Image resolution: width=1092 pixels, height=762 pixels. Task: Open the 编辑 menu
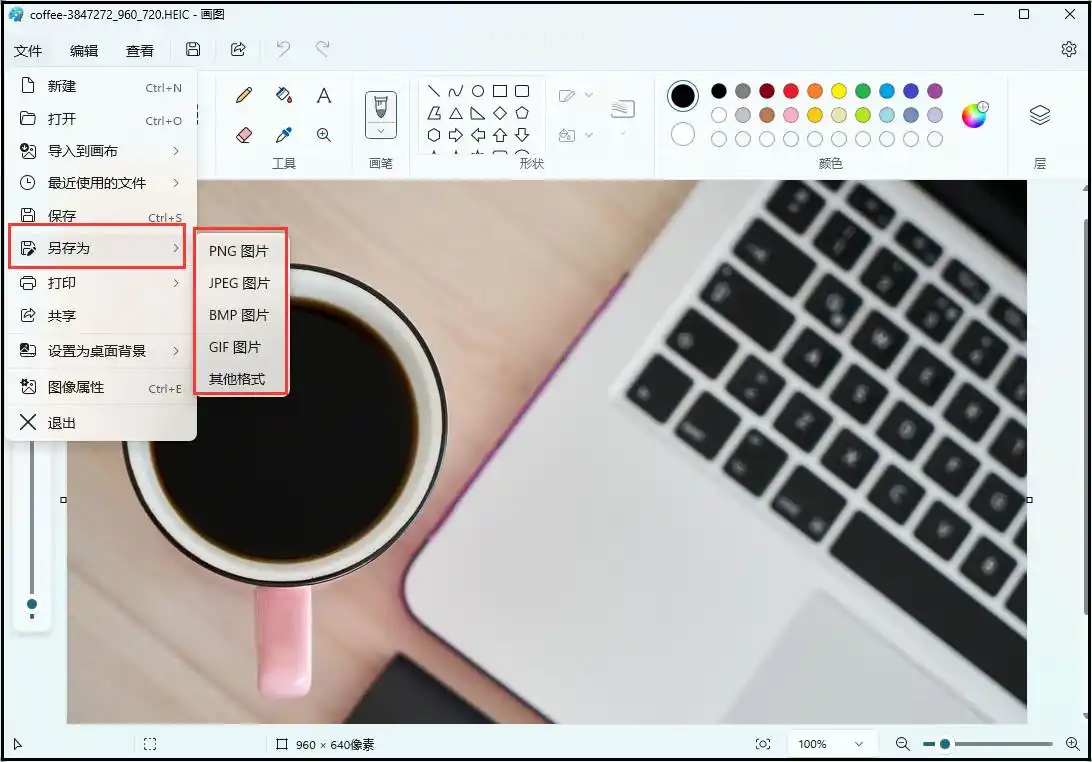(84, 51)
